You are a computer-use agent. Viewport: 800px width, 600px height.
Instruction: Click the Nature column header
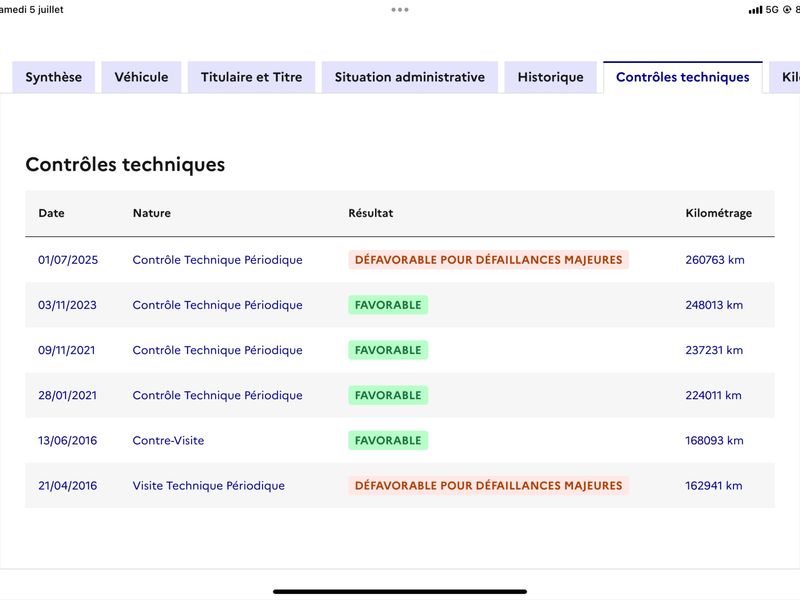click(152, 213)
